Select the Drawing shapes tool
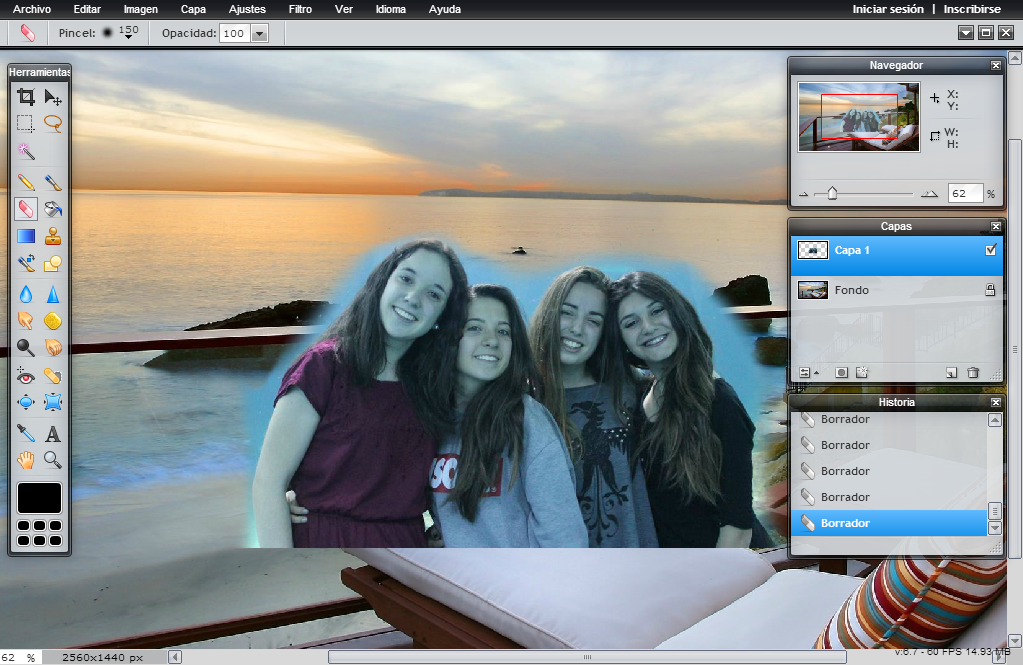This screenshot has height=665, width=1023. [53, 264]
